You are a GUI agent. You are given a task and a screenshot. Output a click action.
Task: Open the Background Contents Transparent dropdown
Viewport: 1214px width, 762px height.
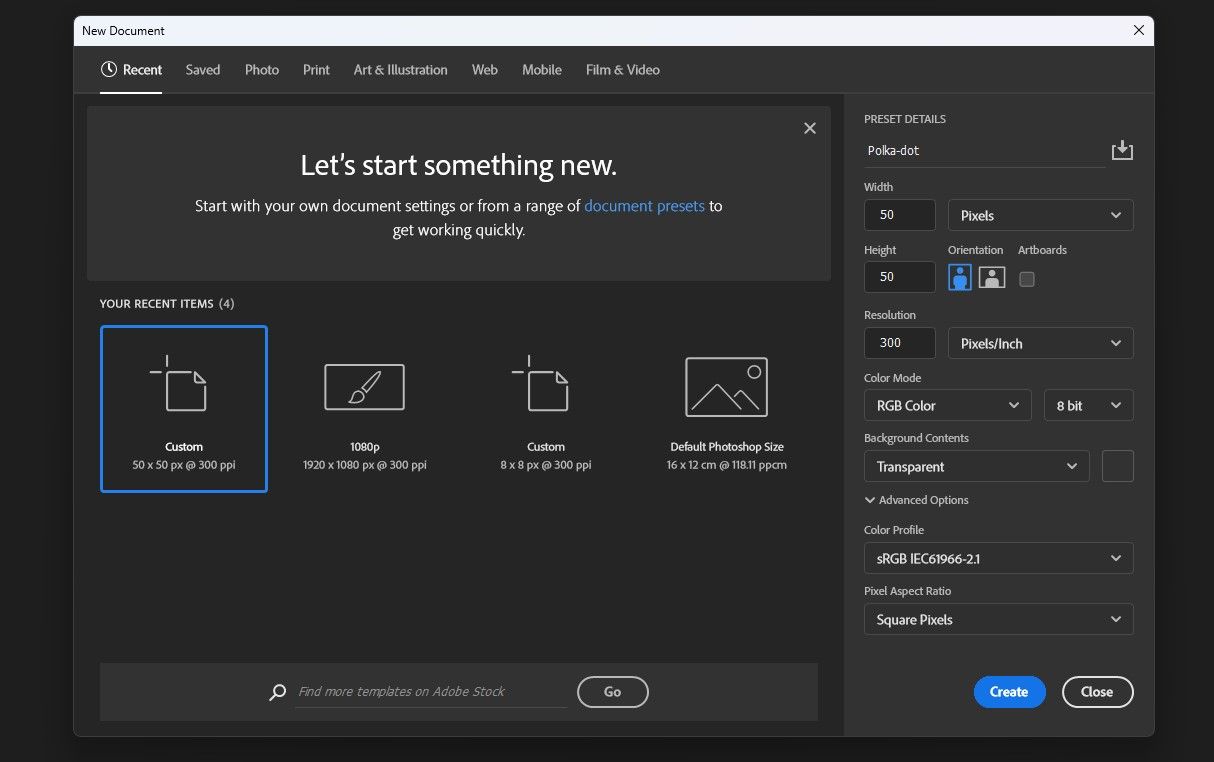(x=976, y=466)
